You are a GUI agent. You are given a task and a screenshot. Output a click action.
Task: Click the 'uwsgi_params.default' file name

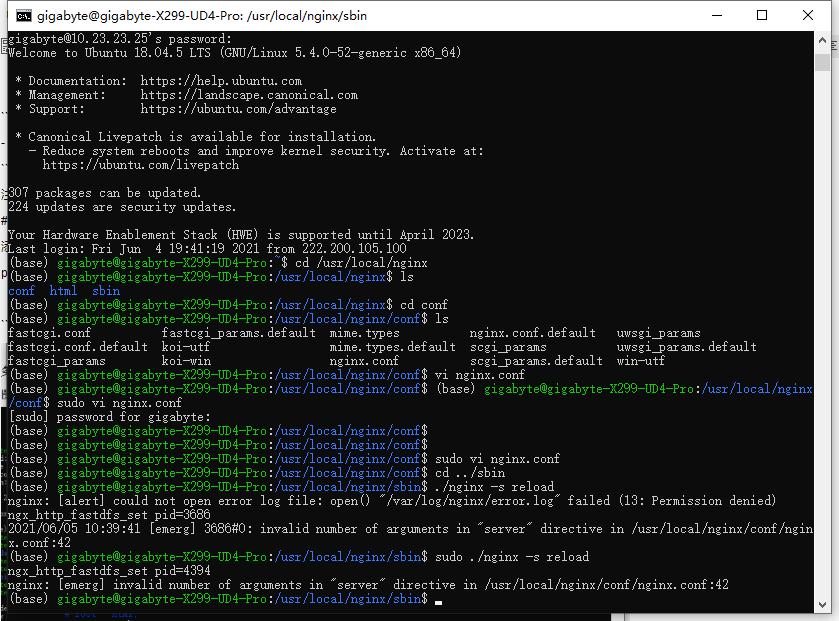tap(687, 347)
